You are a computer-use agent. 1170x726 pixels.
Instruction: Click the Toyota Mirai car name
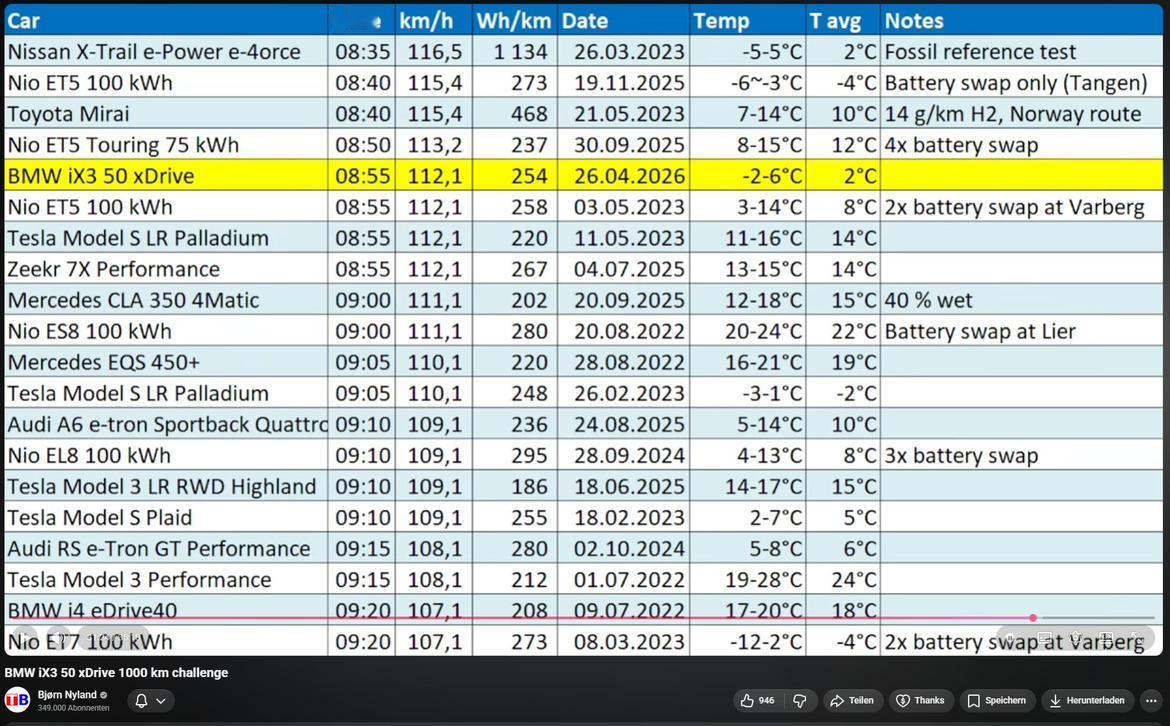pos(68,113)
